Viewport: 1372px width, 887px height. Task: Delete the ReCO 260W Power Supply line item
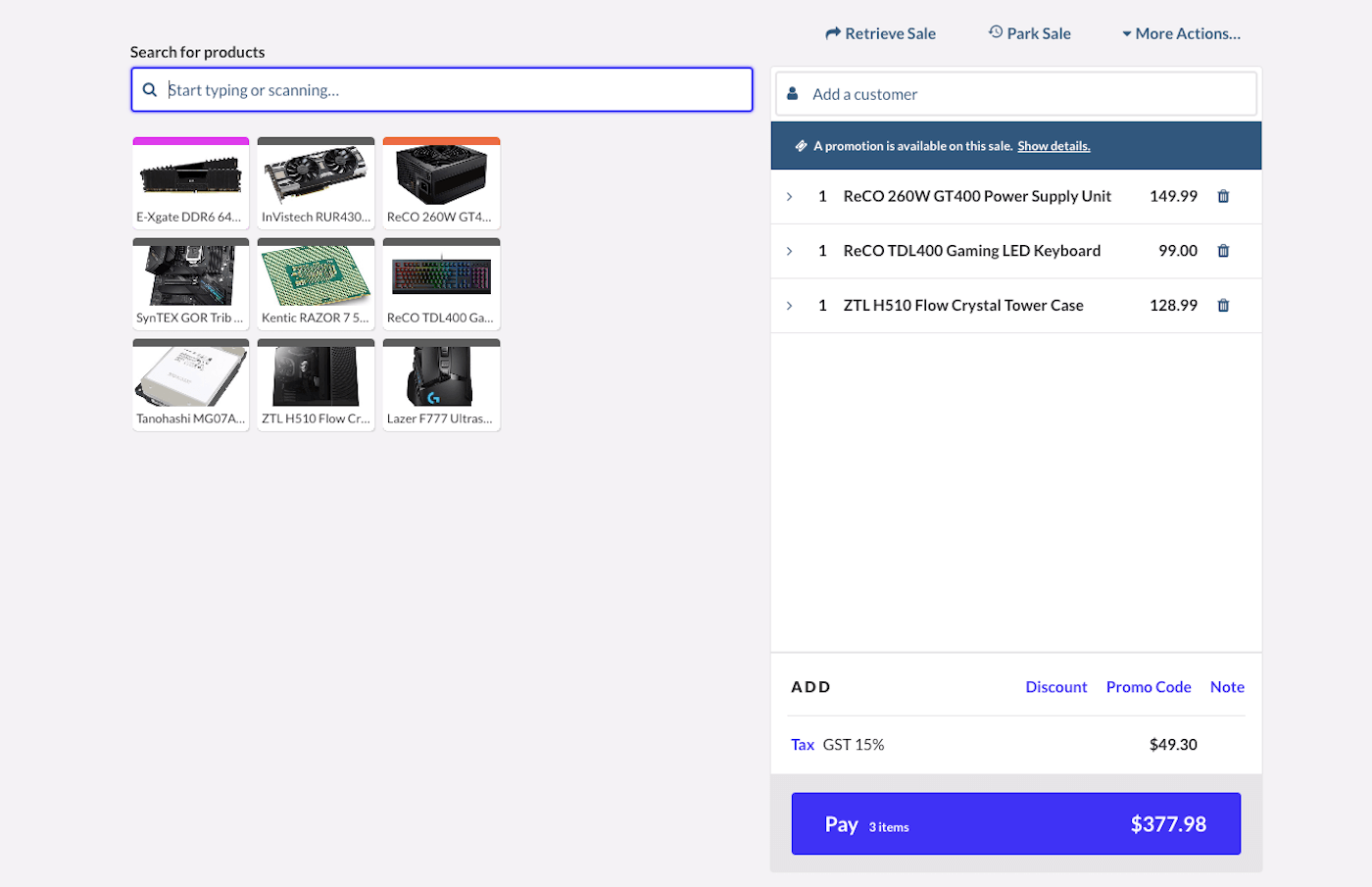coord(1223,196)
